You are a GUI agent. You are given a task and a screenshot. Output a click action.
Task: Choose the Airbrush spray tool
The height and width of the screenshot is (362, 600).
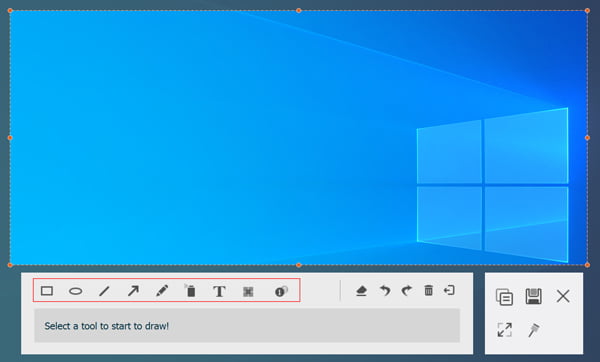pyautogui.click(x=190, y=291)
